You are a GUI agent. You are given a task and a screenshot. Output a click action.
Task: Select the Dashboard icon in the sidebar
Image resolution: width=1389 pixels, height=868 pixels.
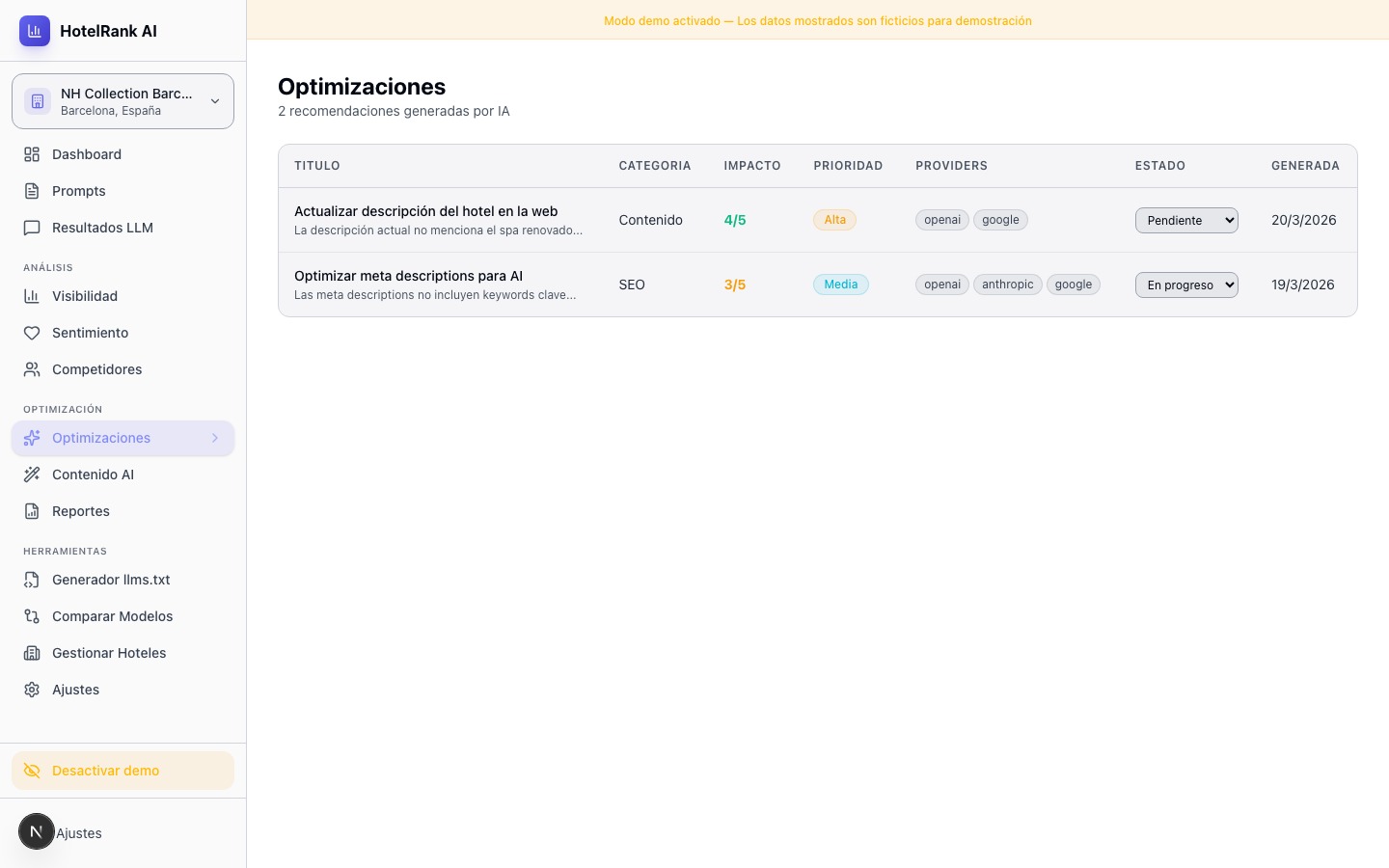[32, 154]
